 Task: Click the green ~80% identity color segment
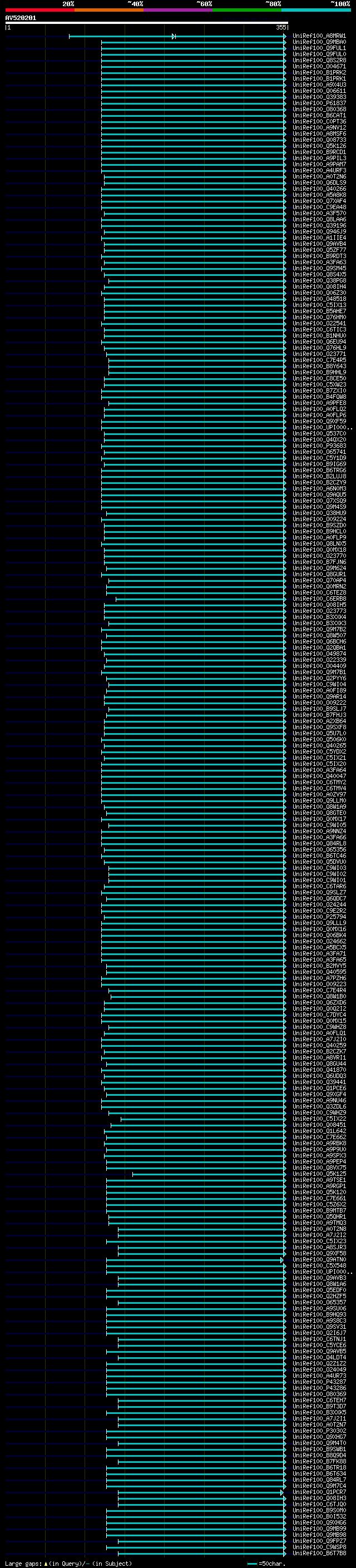[247, 10]
